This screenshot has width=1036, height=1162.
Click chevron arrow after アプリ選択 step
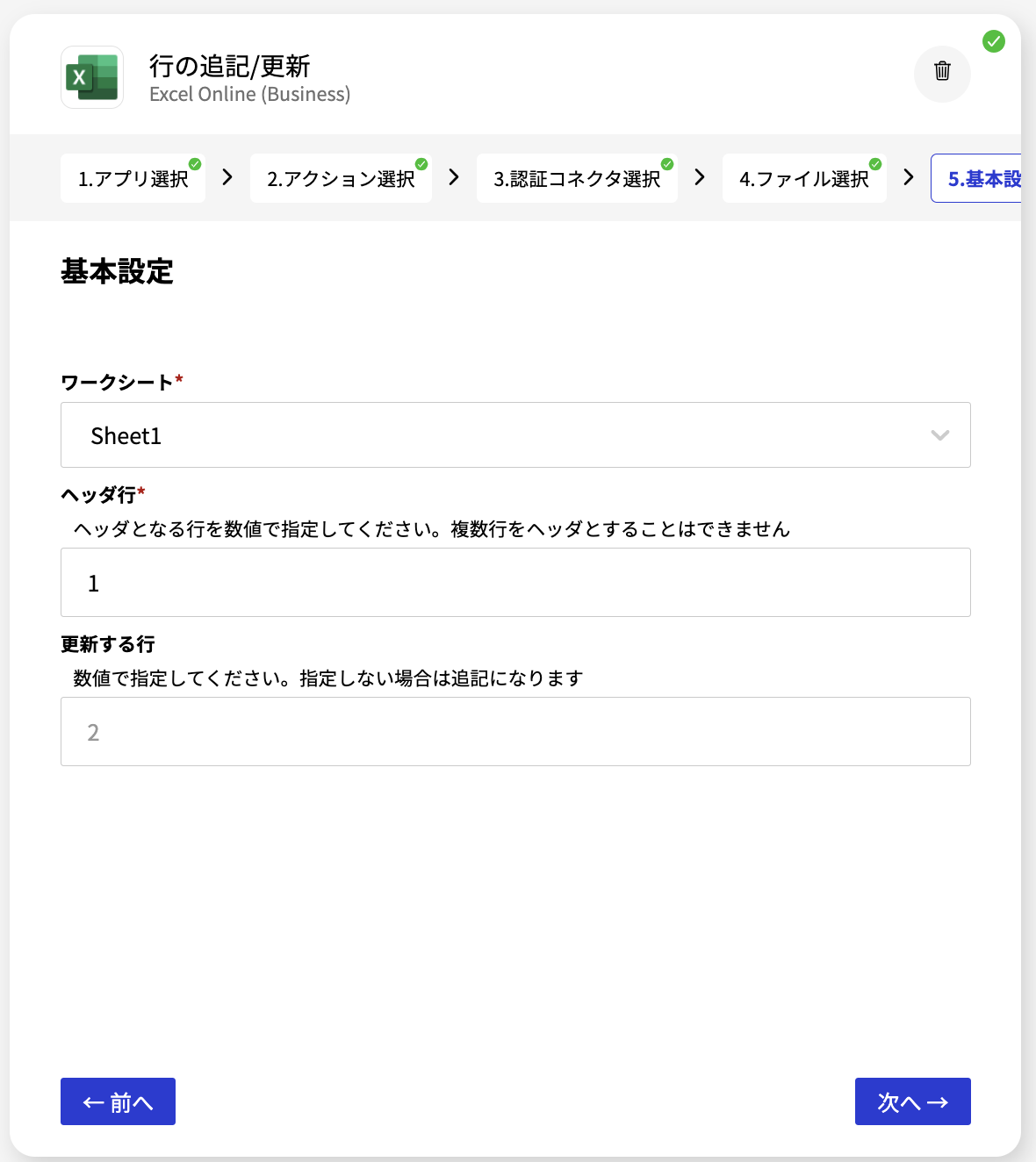(x=227, y=177)
